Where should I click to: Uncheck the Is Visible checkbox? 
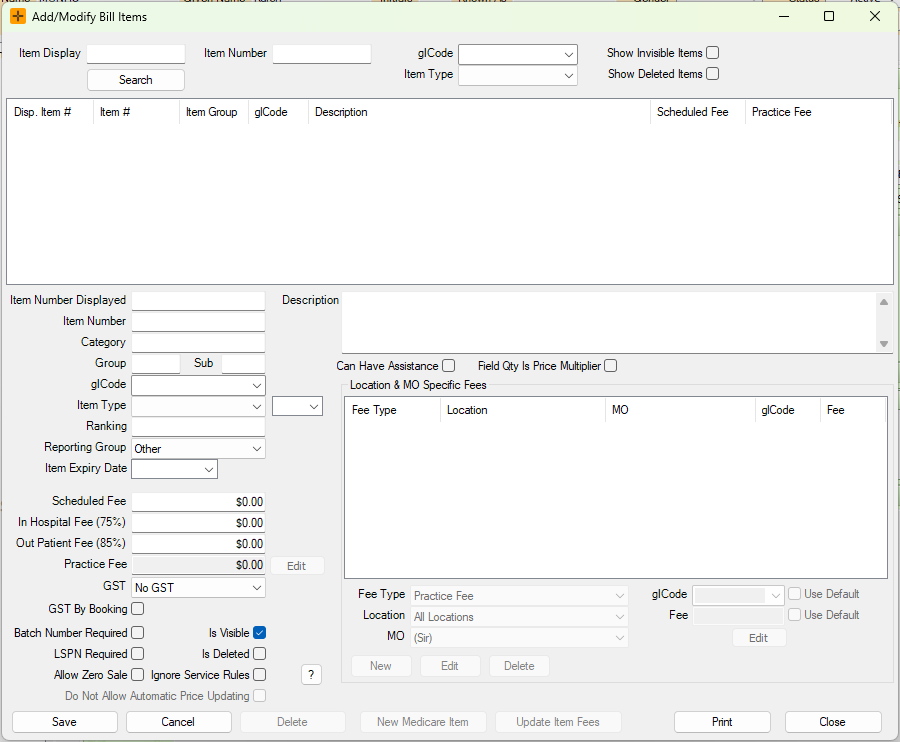pyautogui.click(x=260, y=633)
